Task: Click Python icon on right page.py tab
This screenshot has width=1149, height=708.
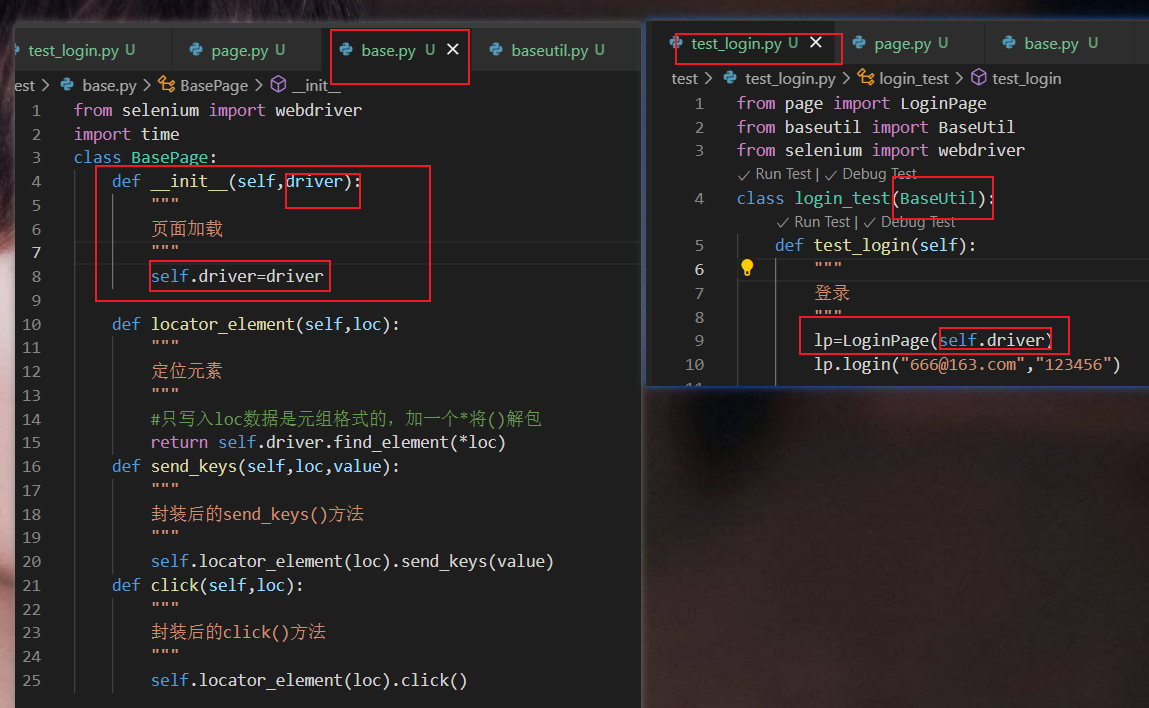Action: (x=859, y=43)
